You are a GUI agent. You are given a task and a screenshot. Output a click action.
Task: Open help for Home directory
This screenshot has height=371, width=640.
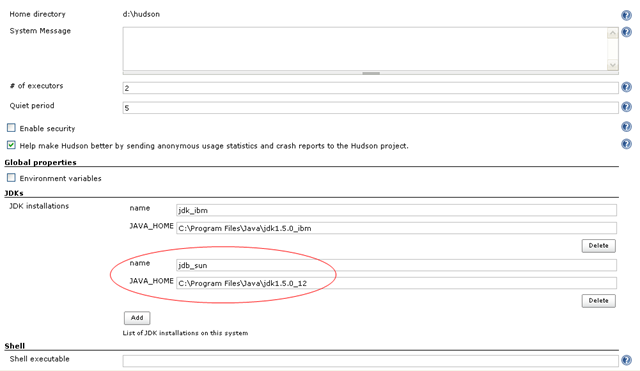click(x=626, y=15)
